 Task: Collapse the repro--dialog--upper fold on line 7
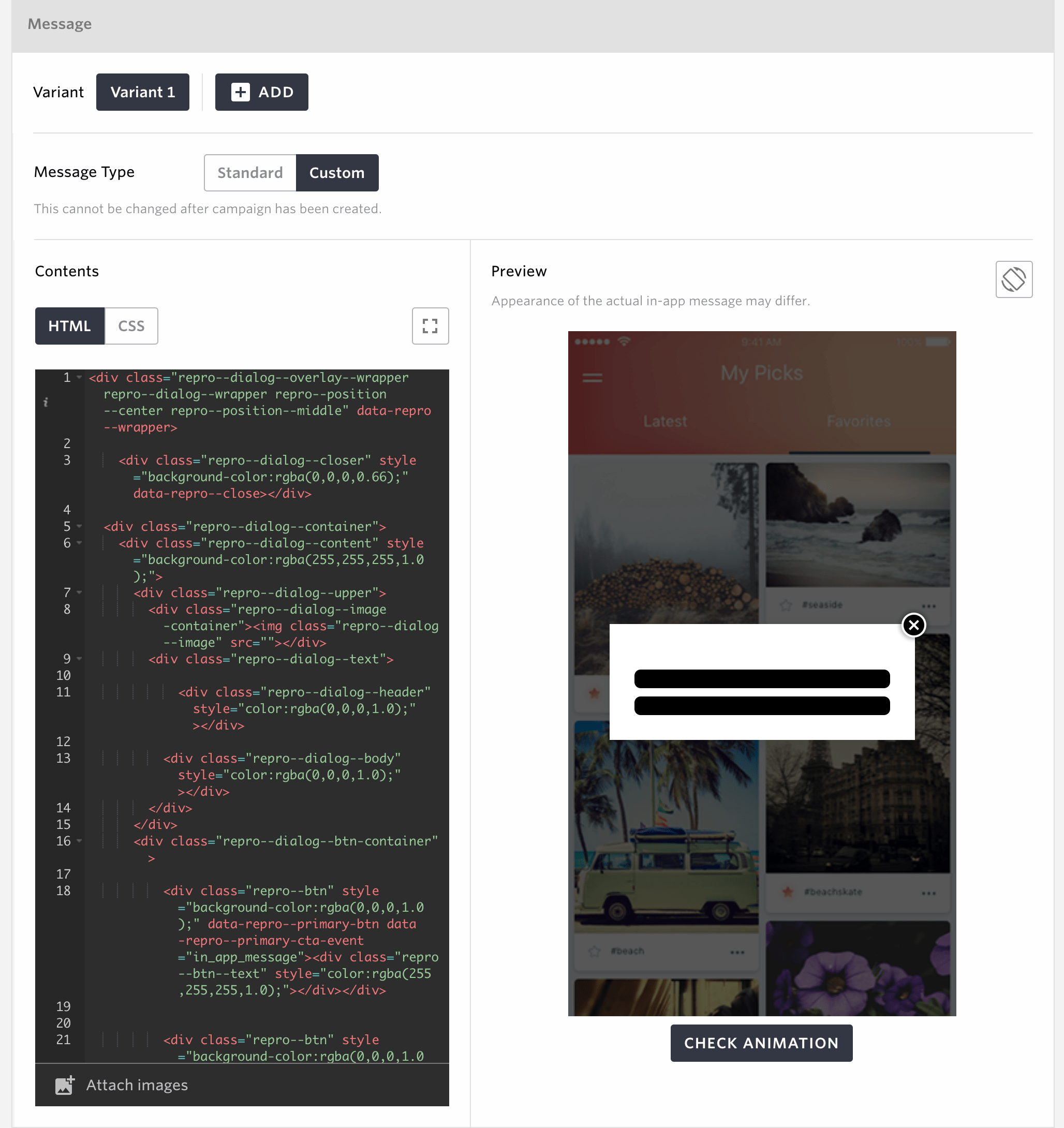tap(79, 592)
